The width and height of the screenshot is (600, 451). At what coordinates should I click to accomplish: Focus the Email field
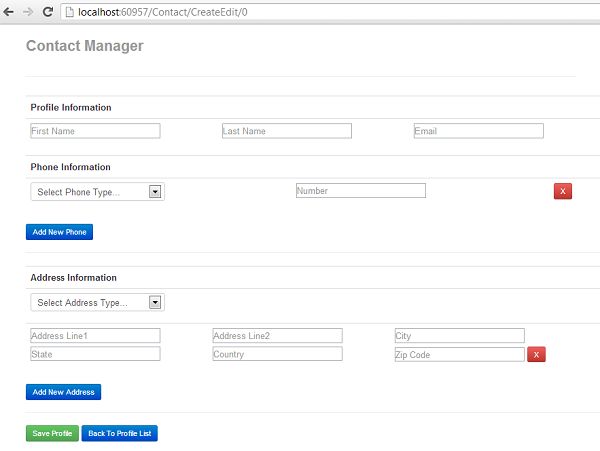click(x=478, y=131)
